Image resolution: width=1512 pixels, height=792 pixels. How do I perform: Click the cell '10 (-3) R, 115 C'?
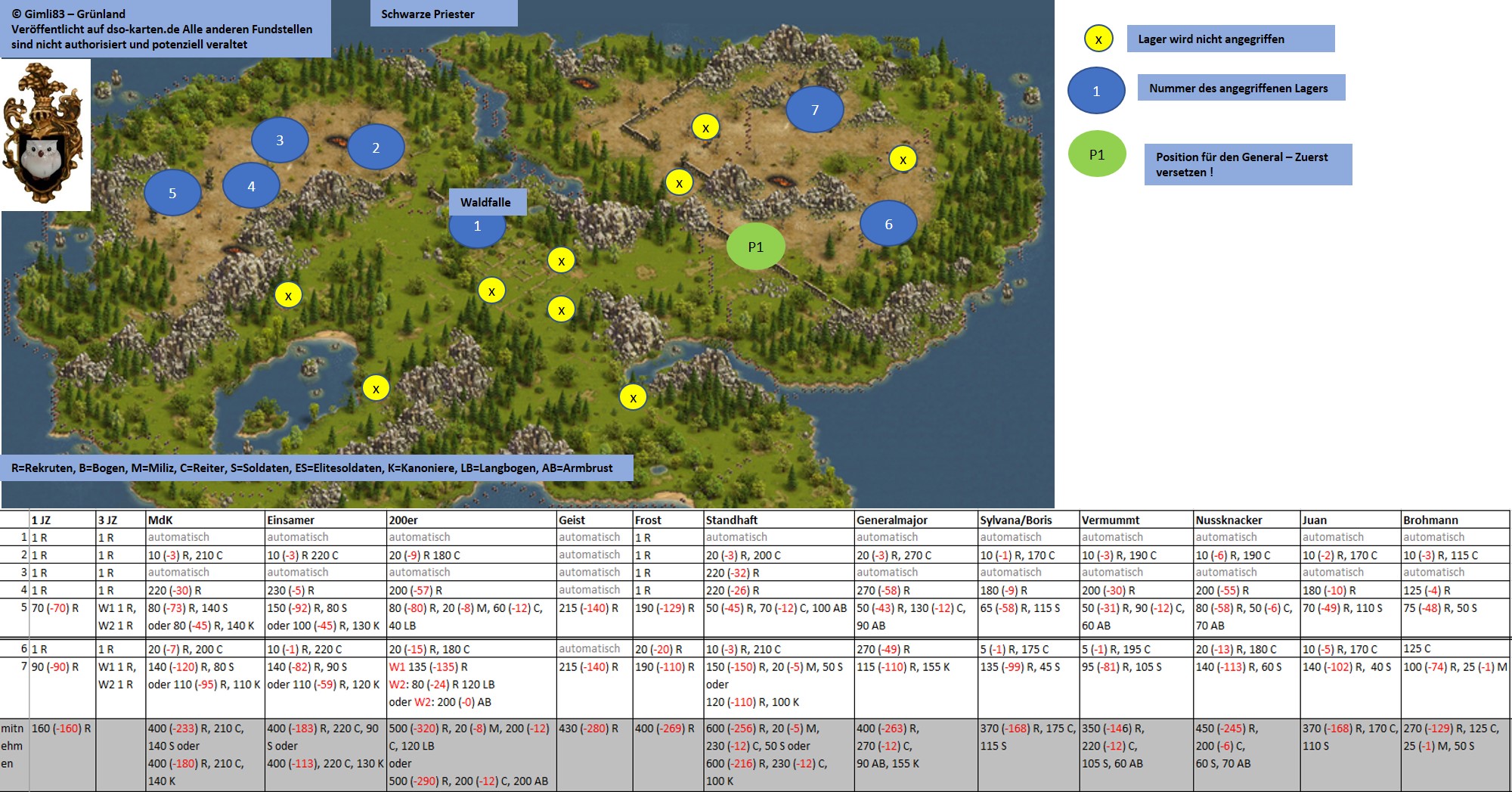pos(1455,555)
